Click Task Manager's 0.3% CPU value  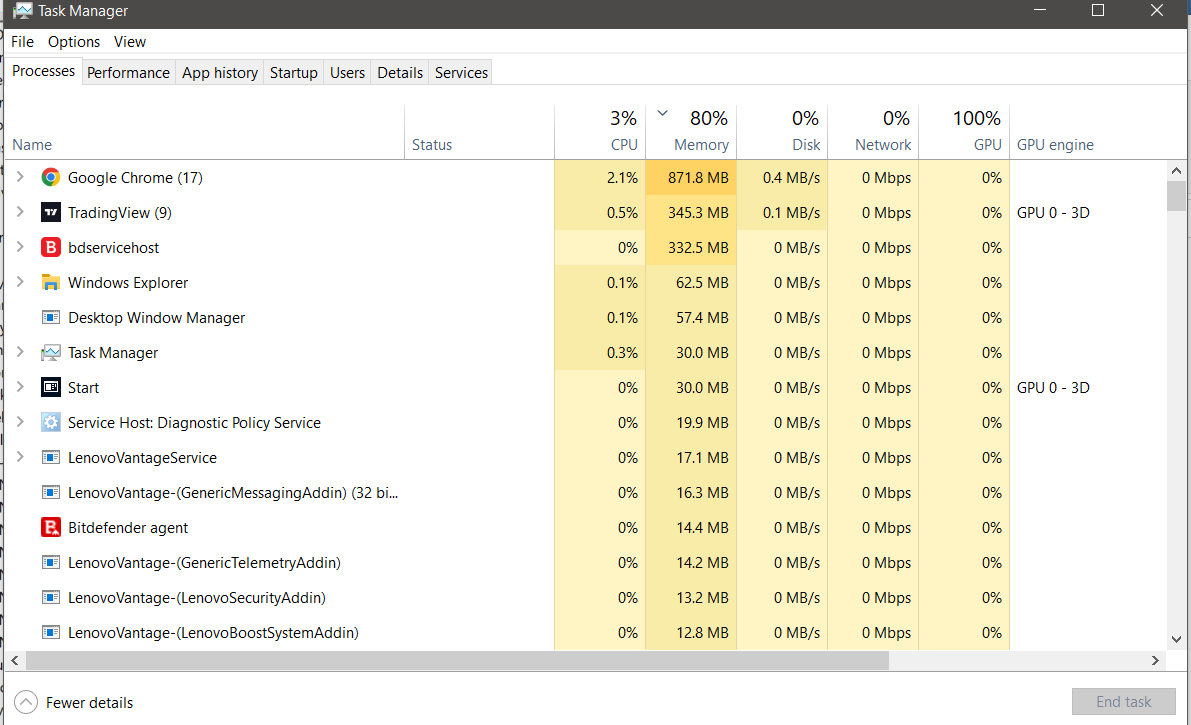click(622, 353)
